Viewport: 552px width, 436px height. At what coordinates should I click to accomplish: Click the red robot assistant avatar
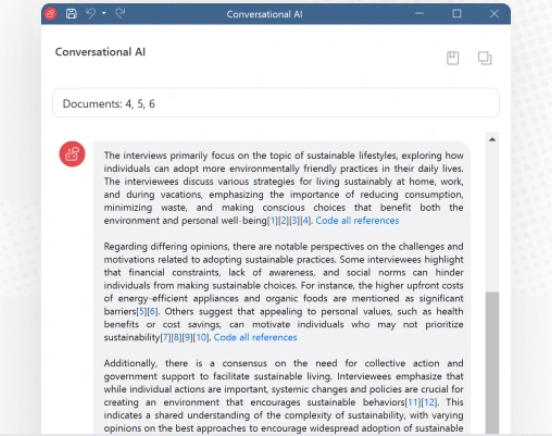coord(72,154)
